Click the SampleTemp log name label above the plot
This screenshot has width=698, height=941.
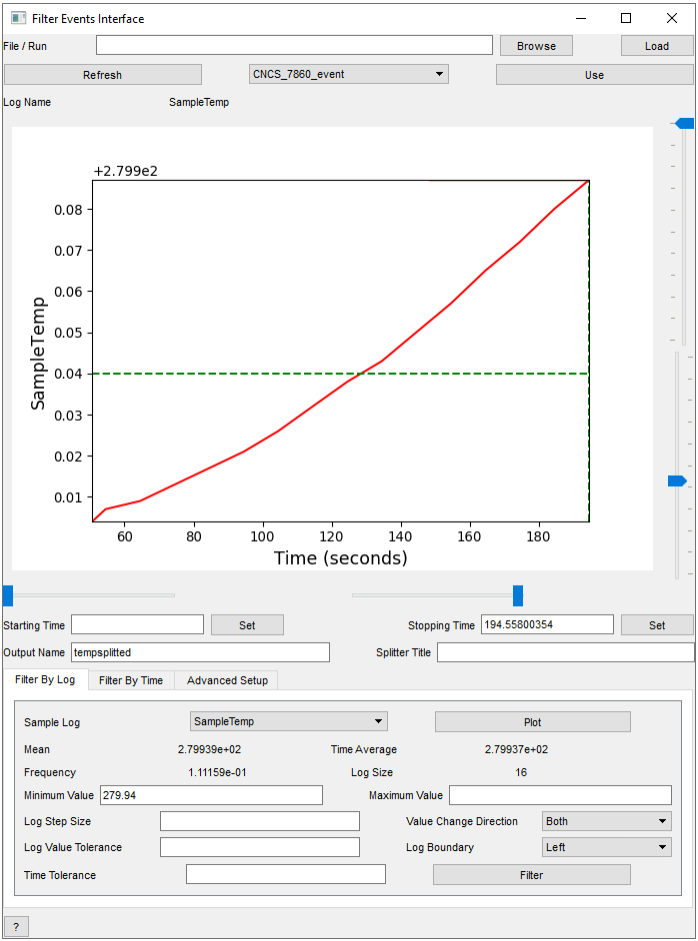pyautogui.click(x=199, y=103)
